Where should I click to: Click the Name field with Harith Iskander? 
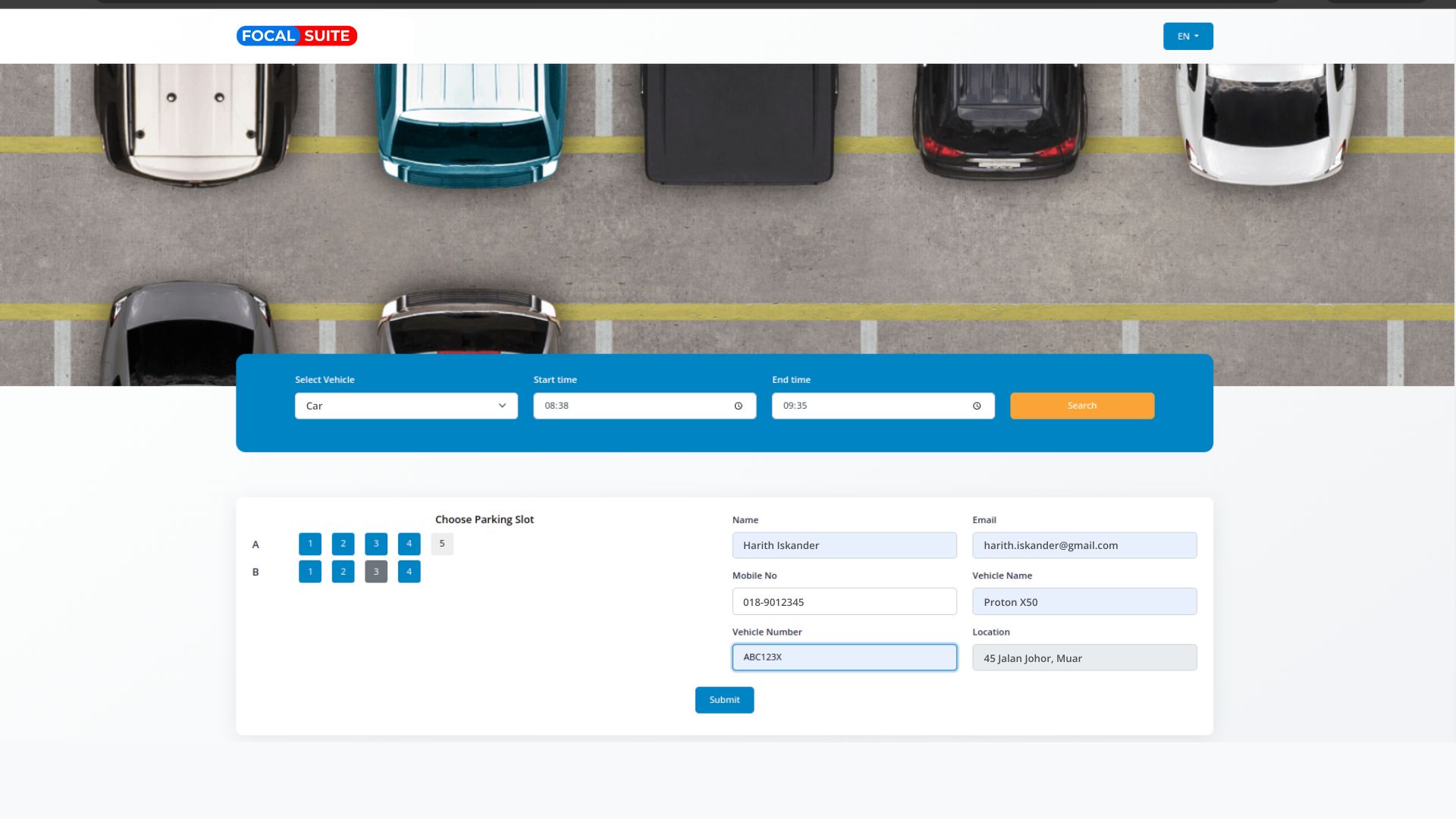(844, 545)
